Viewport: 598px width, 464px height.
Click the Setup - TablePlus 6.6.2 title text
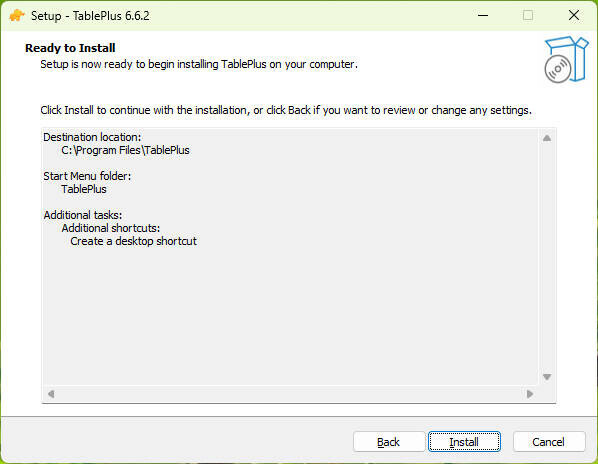point(90,16)
